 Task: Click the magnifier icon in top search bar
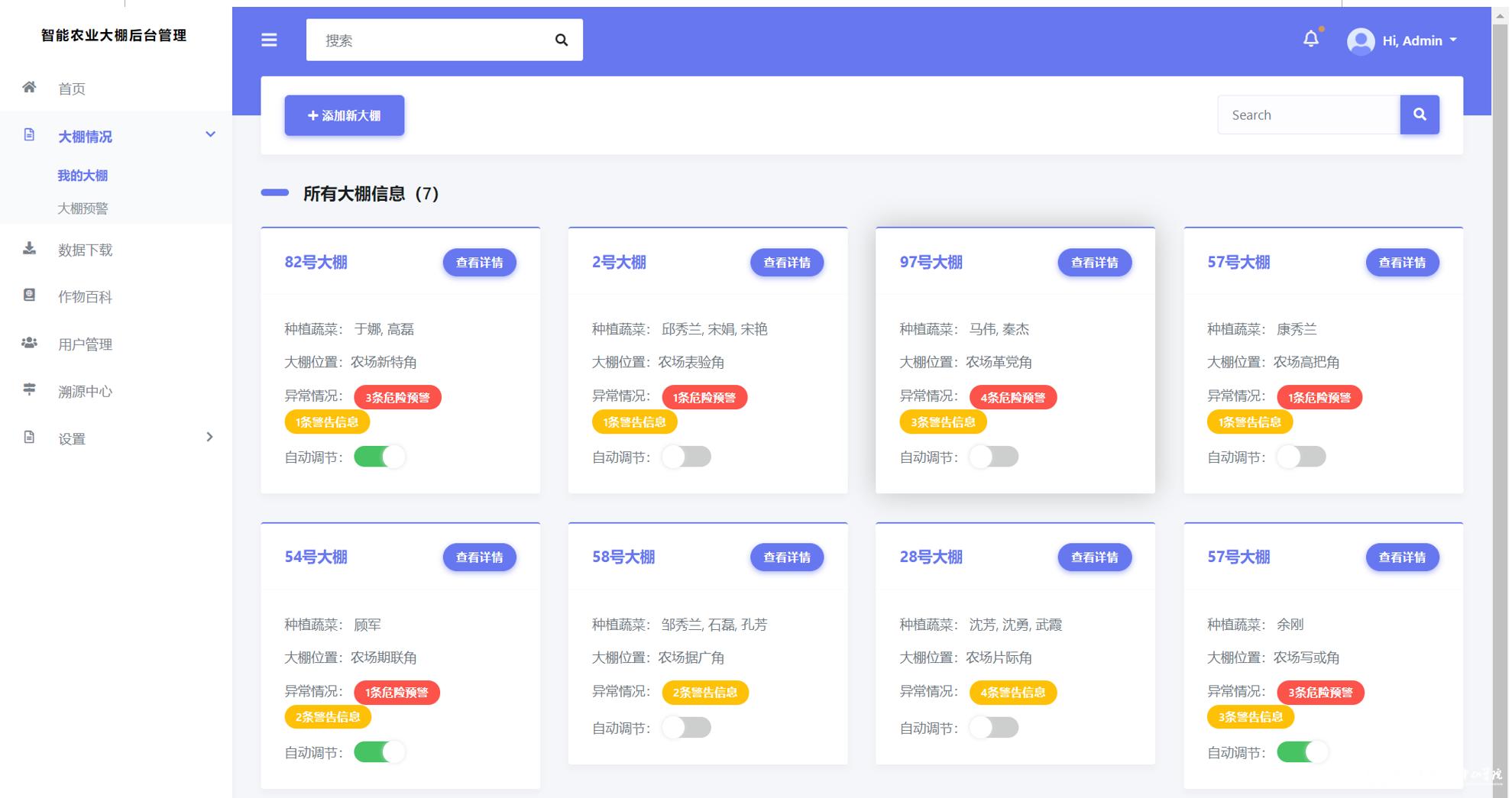(x=562, y=40)
